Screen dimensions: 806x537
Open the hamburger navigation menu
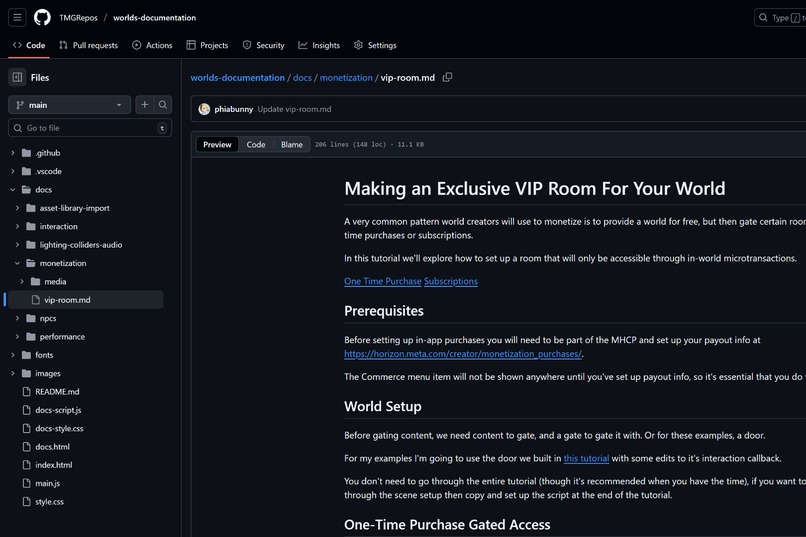point(17,17)
